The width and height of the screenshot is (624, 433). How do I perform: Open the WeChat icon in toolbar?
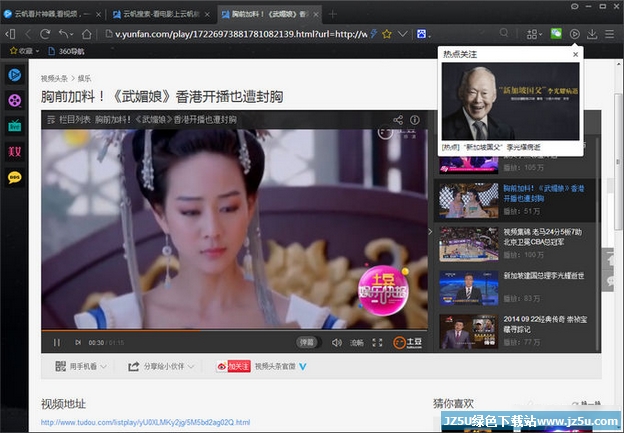tap(556, 34)
